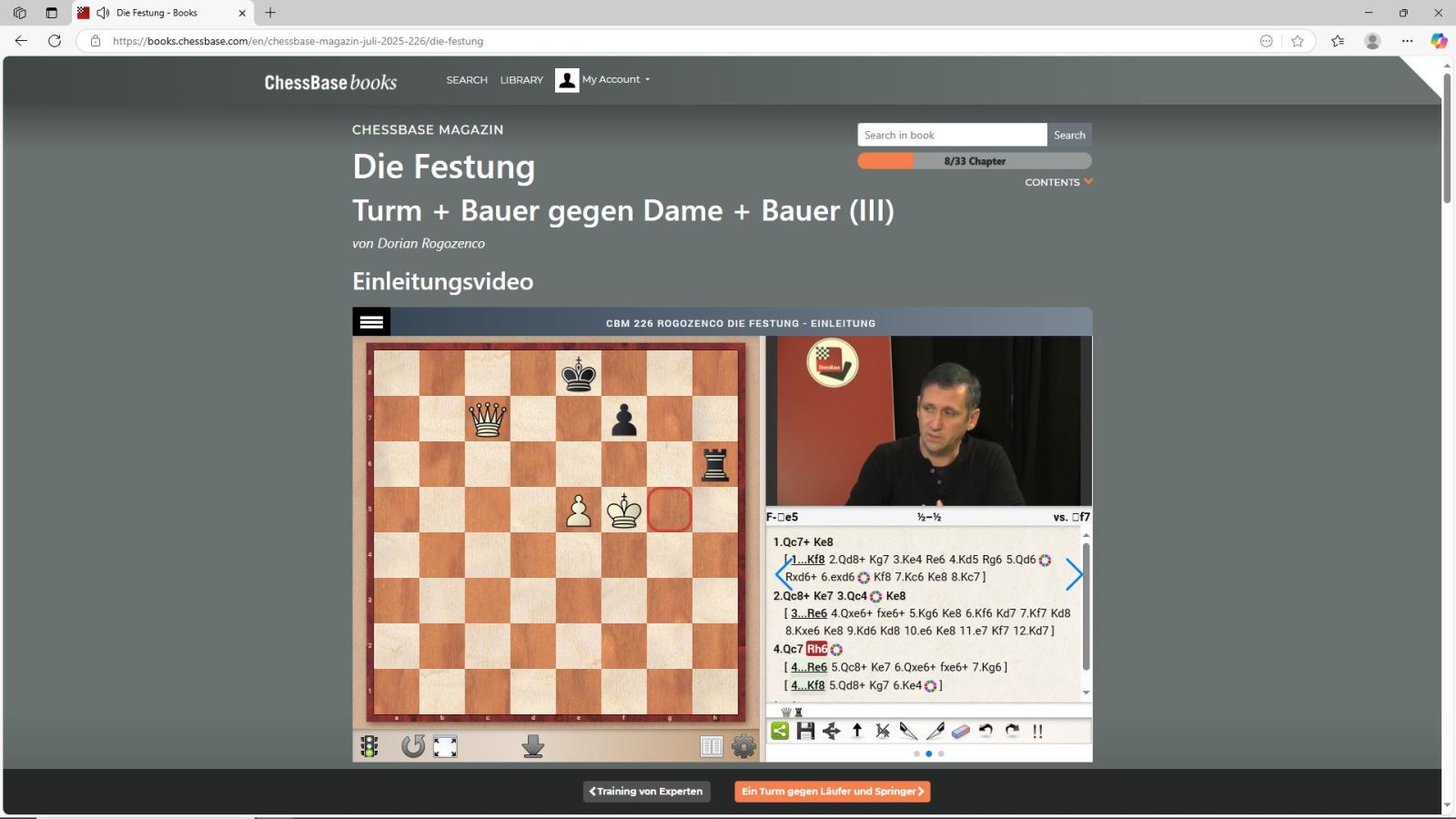Enter fullscreen board view
This screenshot has width=1456, height=819.
coord(445,747)
